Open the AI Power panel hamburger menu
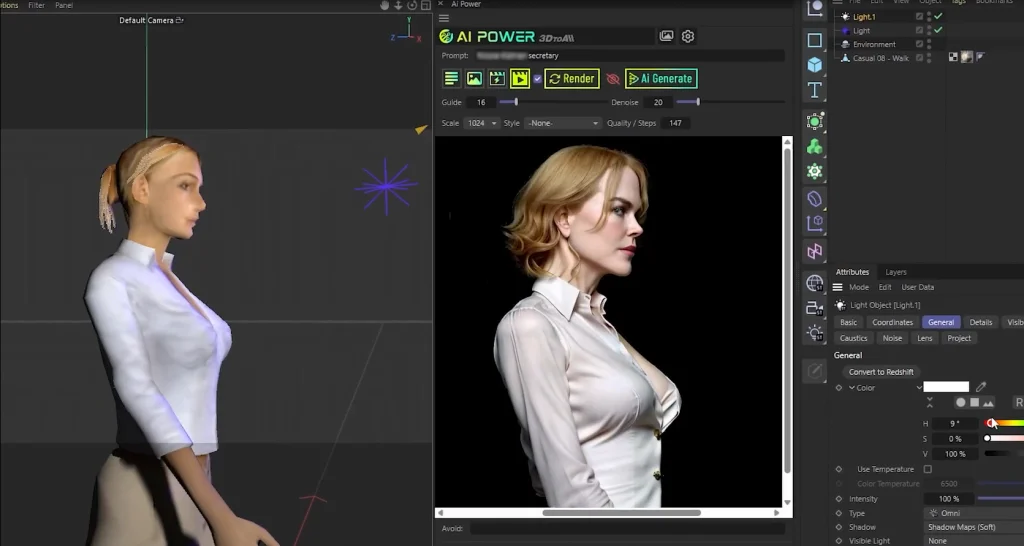Screen dimensions: 1024x546 (444, 18)
